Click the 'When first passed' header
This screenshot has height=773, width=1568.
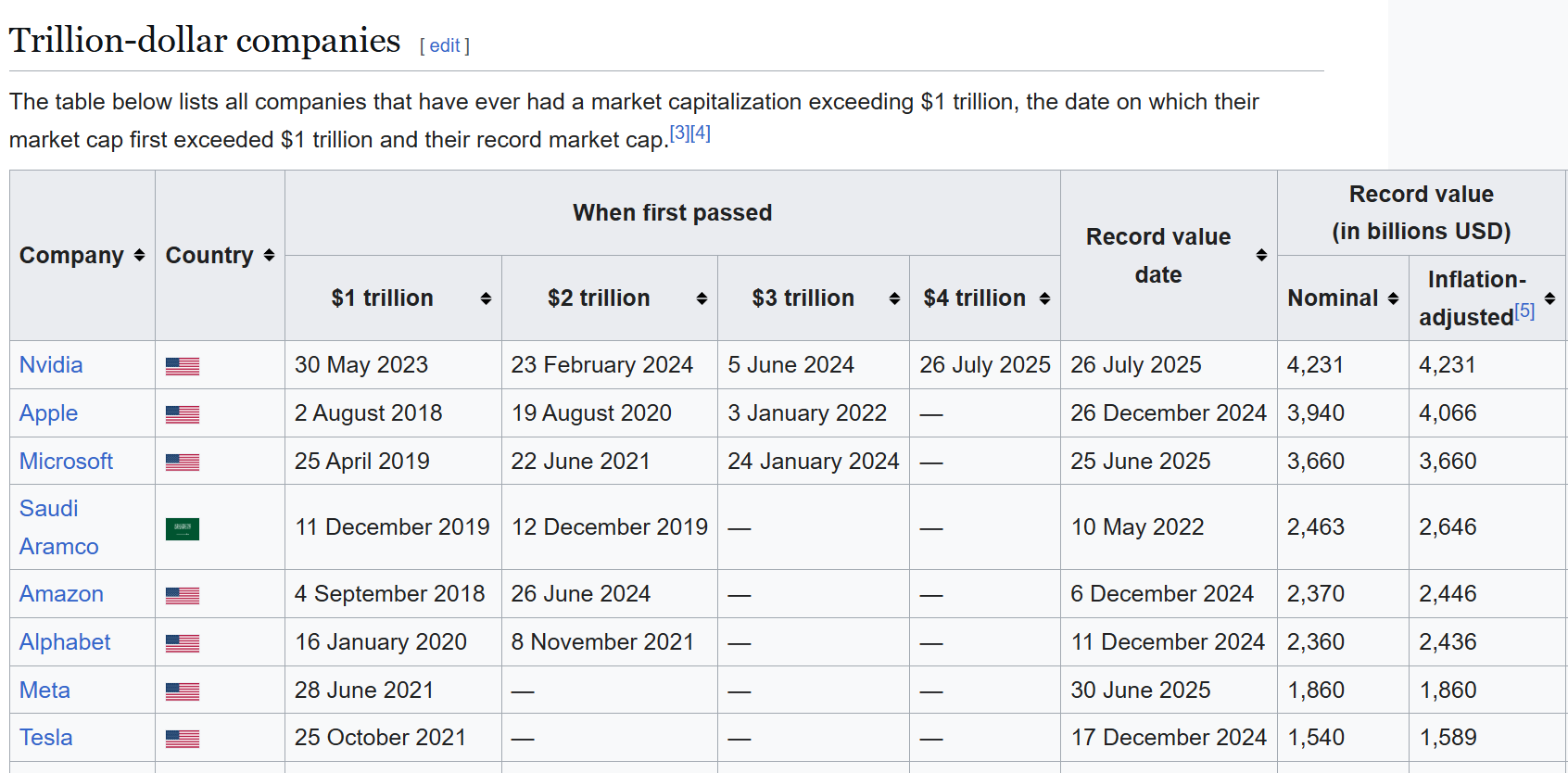coord(672,212)
